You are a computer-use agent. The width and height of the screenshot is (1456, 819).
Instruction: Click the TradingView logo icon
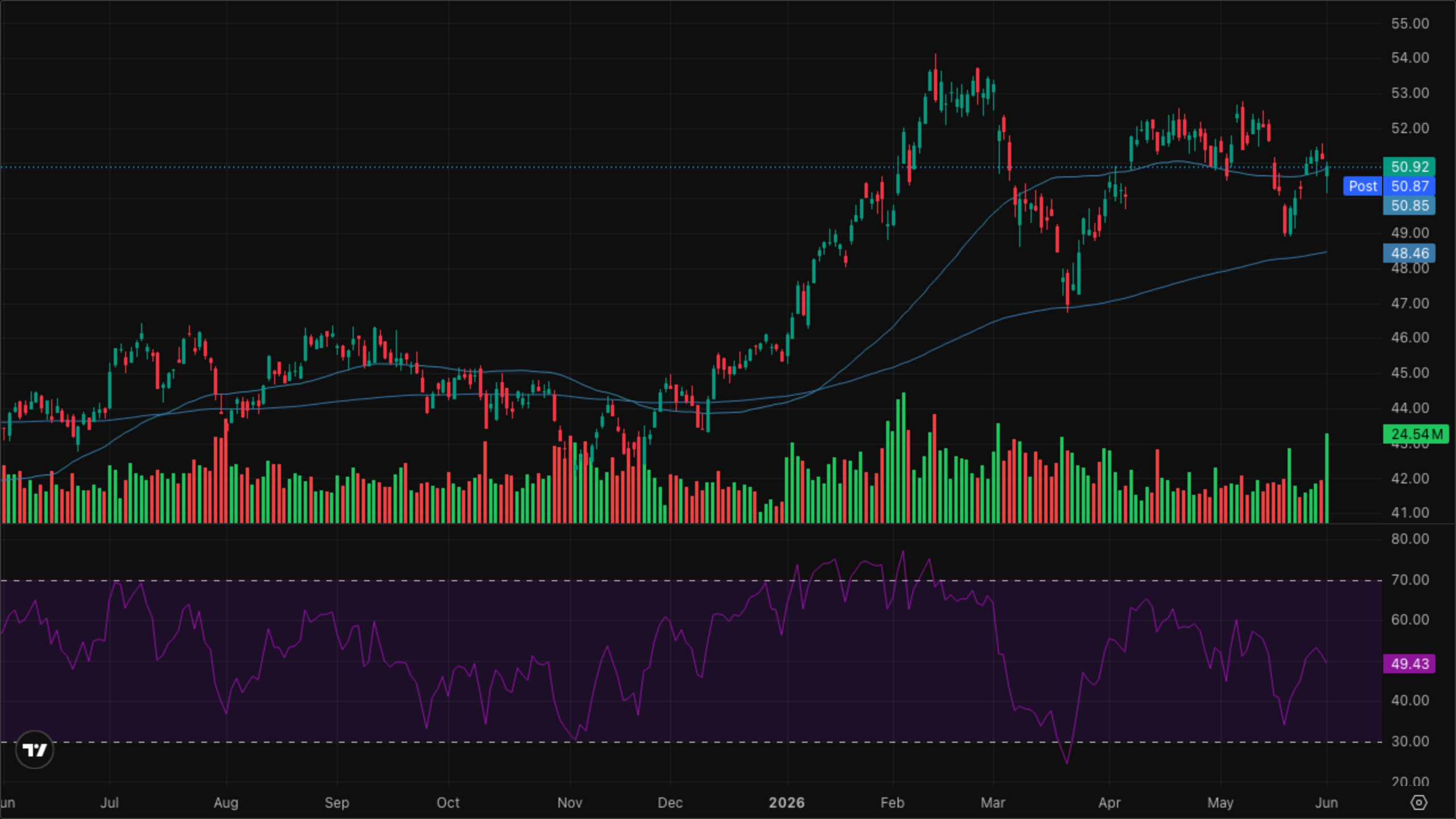coord(35,750)
